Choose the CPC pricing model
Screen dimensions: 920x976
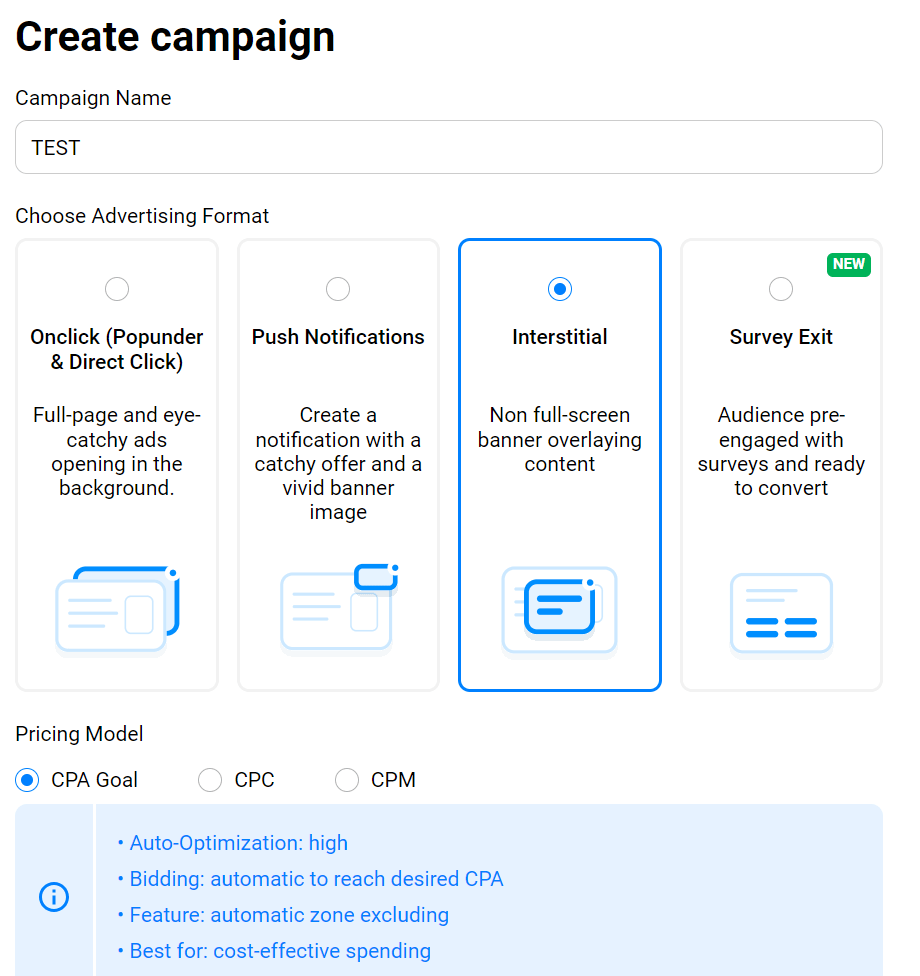pos(210,780)
